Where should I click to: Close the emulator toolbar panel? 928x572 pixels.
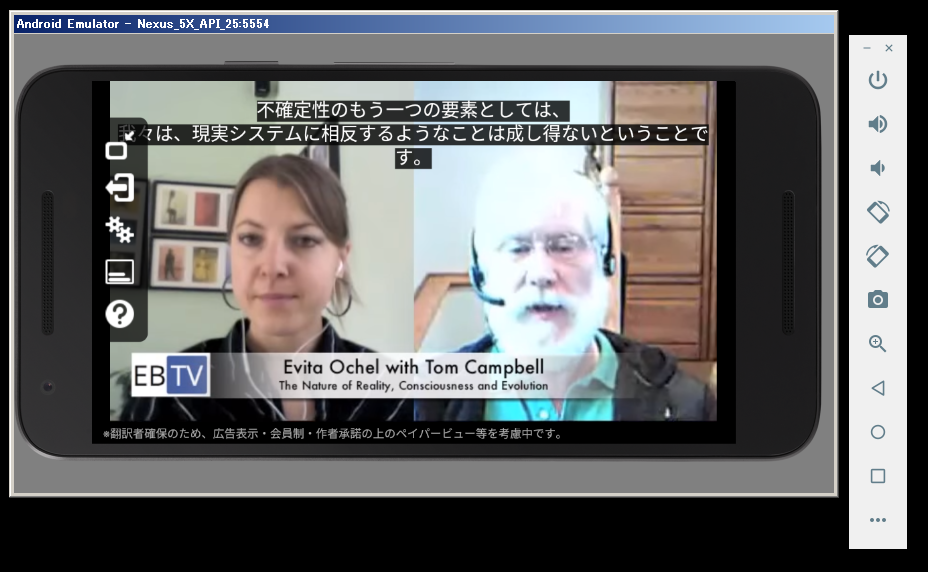click(x=889, y=48)
